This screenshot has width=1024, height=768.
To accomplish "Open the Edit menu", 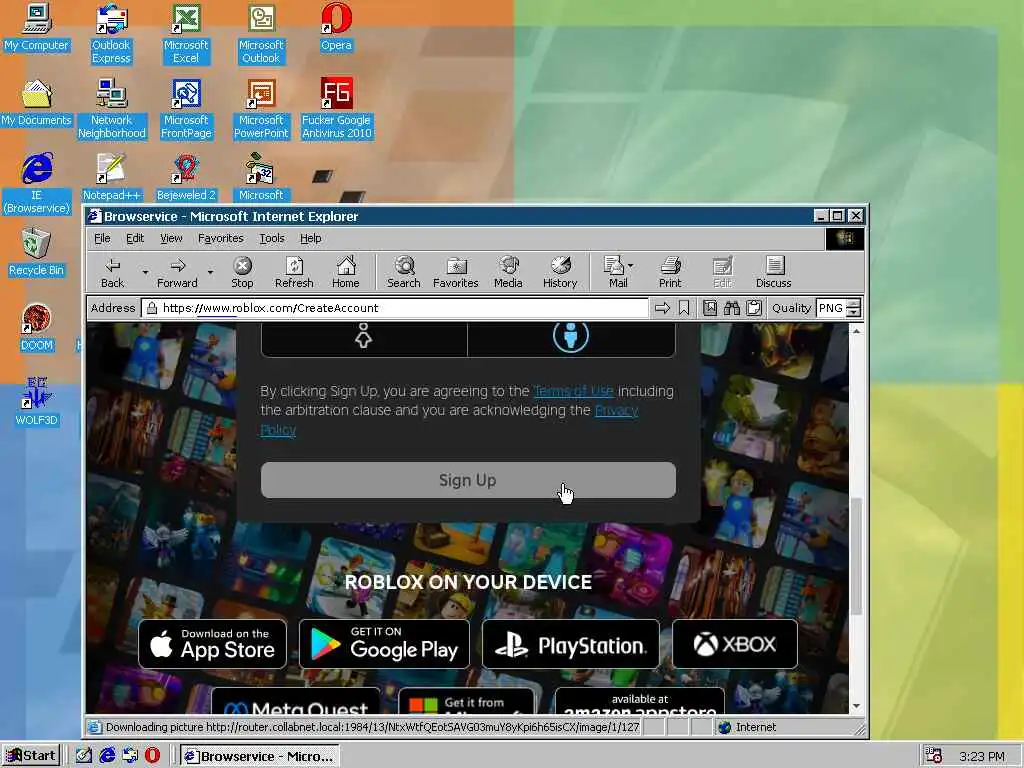I will coord(135,238).
